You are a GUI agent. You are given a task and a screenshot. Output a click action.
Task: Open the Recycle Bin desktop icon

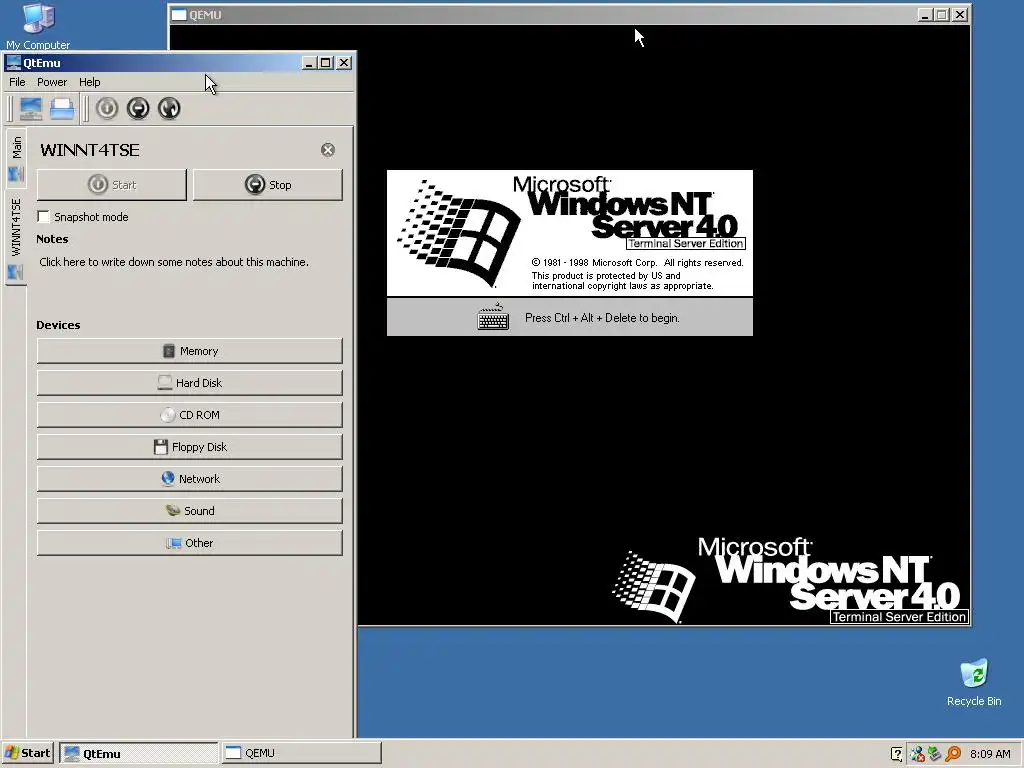click(x=974, y=682)
